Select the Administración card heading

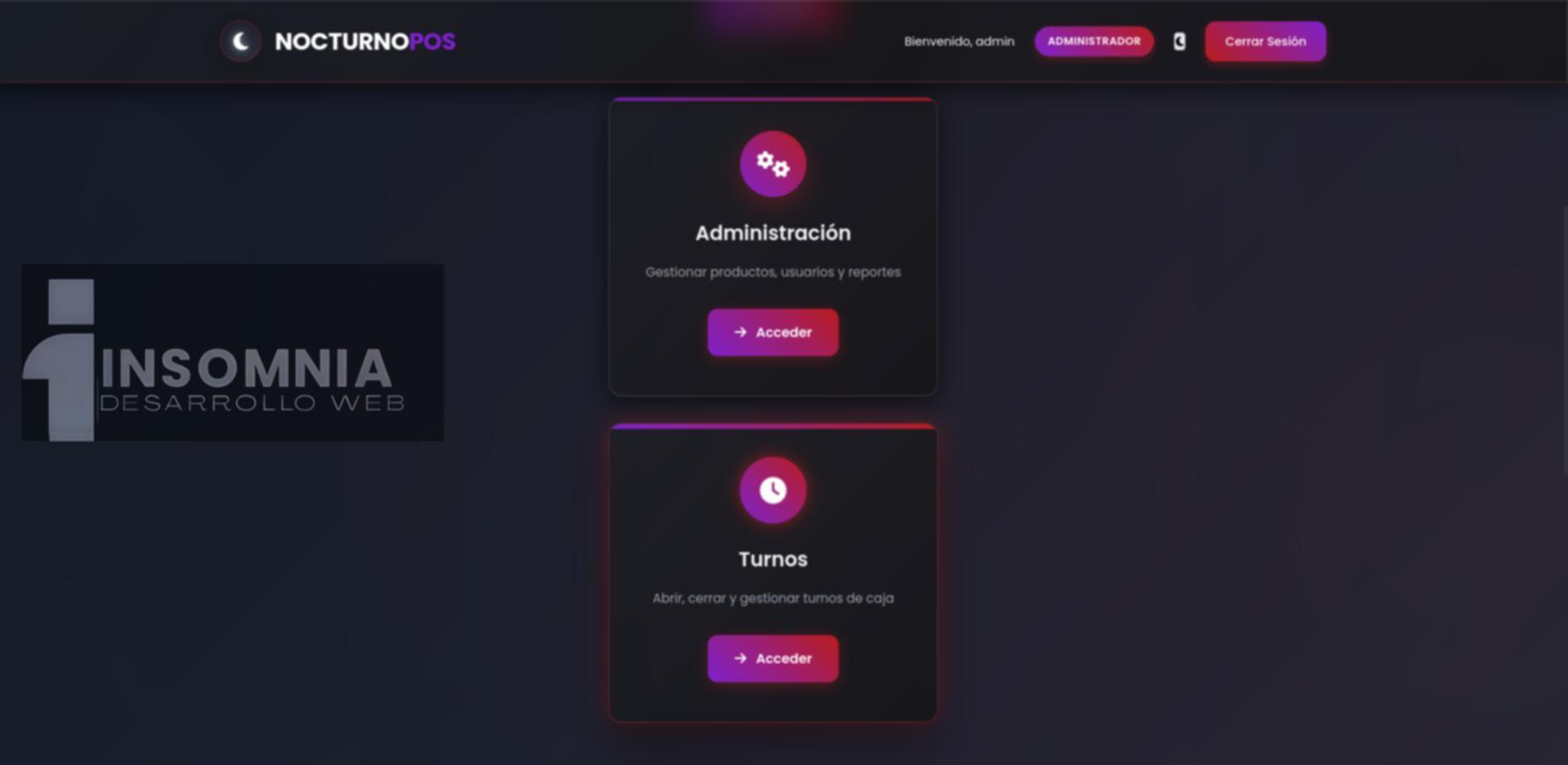(772, 233)
